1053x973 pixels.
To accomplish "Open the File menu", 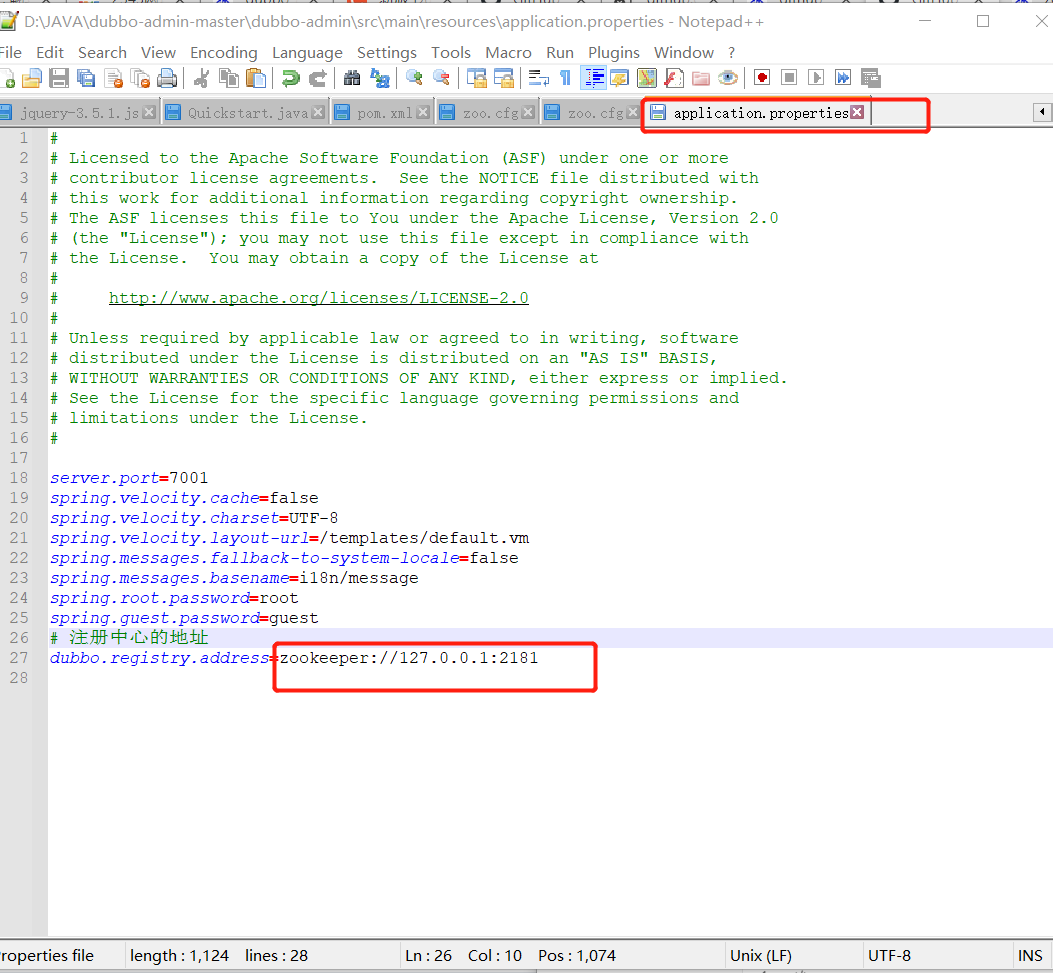I will tap(10, 52).
